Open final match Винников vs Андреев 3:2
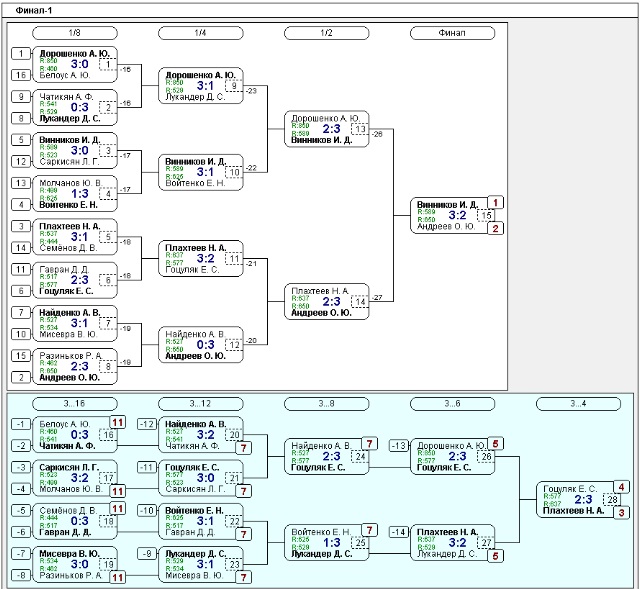The height and width of the screenshot is (589, 640). (452, 216)
